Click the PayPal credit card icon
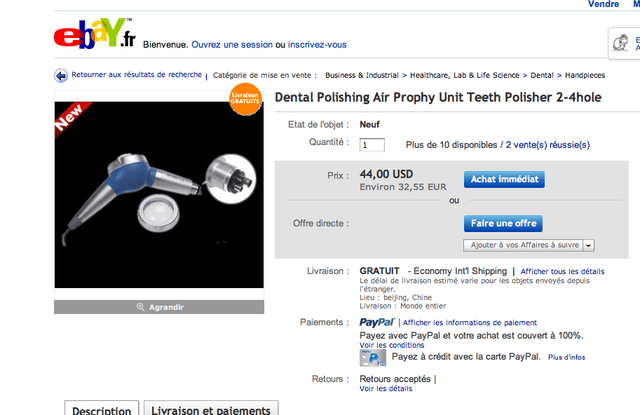Screen dimensions: 640x415 [373, 357]
